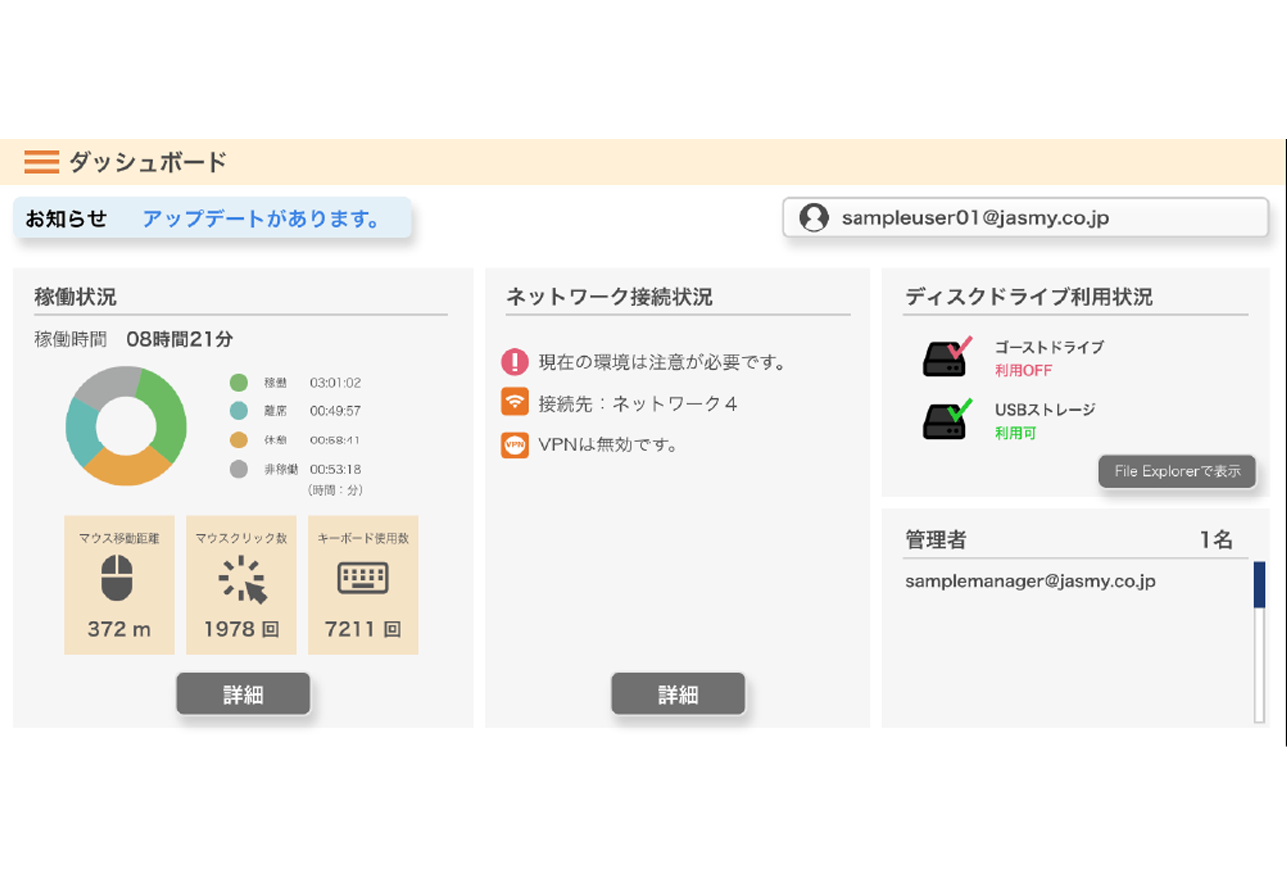The image size is (1287, 886).
Task: Click the green 稼働 legend dot
Action: (238, 382)
